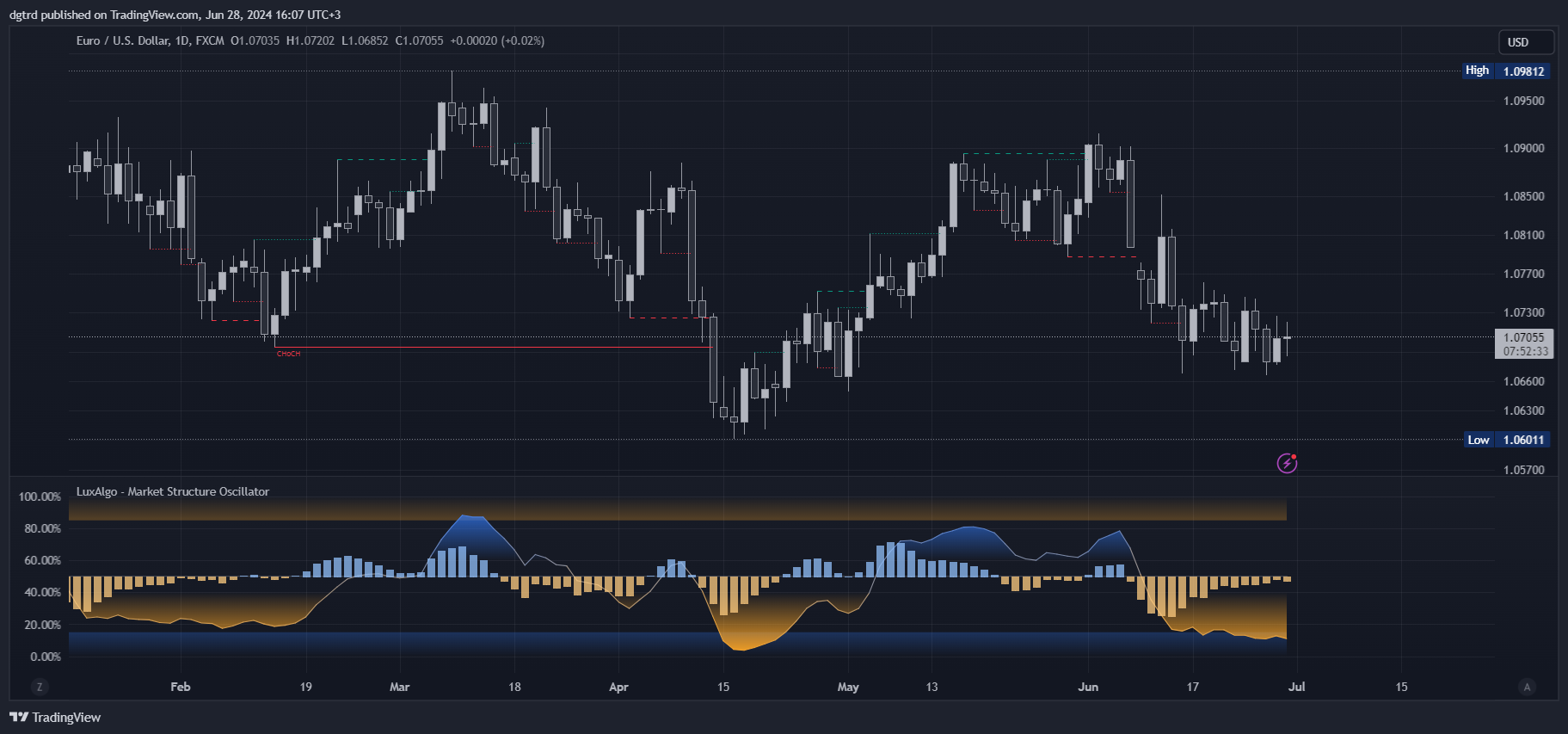This screenshot has height=734, width=1568.
Task: Click the Apr label on the time axis
Action: pos(618,687)
